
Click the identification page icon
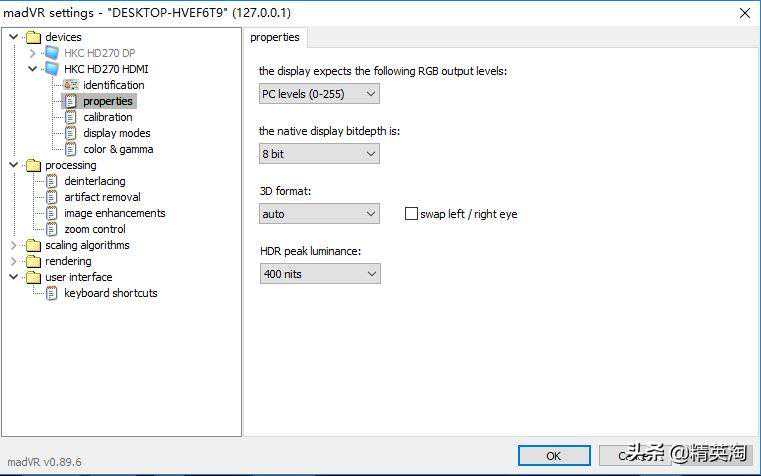(x=70, y=85)
